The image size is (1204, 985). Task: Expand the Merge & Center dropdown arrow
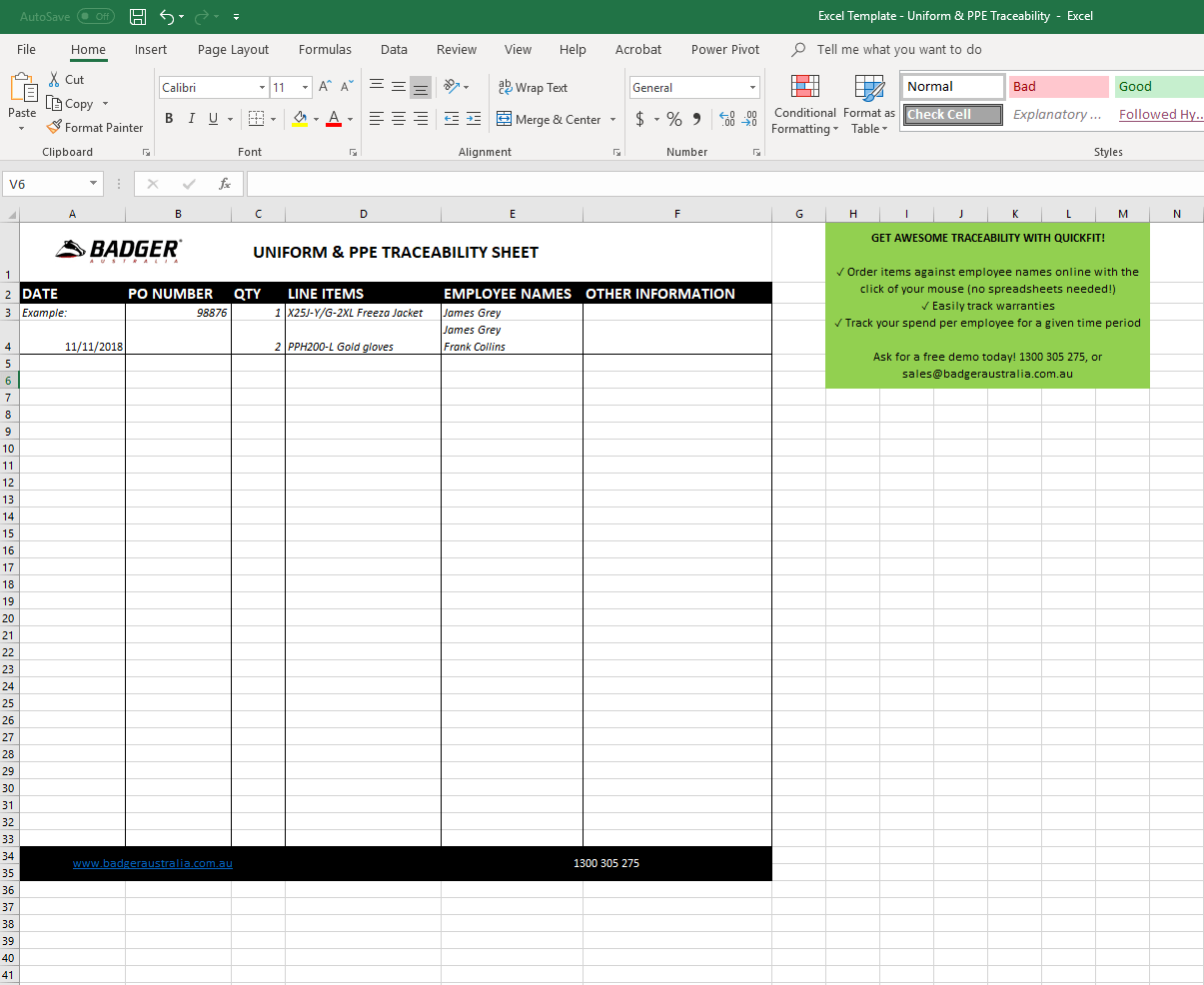[x=612, y=120]
